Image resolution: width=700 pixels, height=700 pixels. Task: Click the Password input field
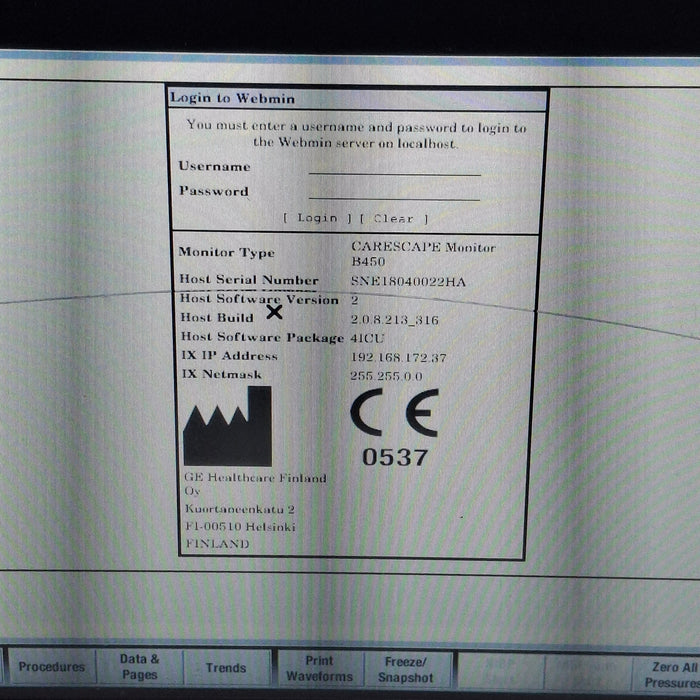coord(394,192)
